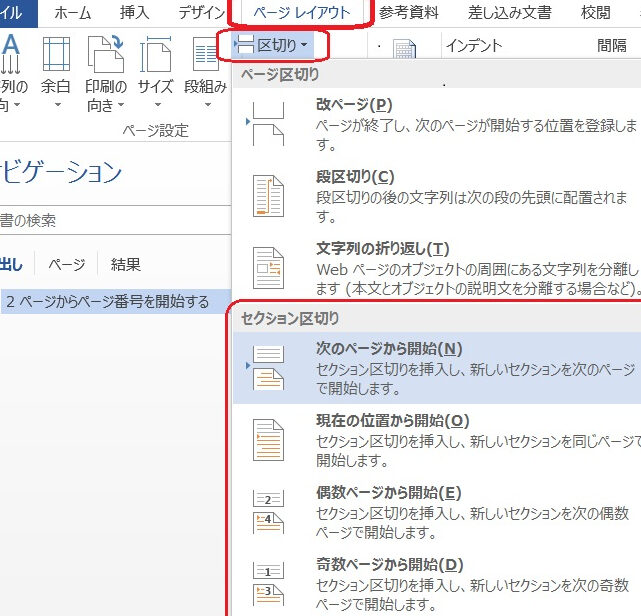The height and width of the screenshot is (616, 641).
Task: Choose 奇数ページから開始(D) section break
Action: tap(437, 584)
